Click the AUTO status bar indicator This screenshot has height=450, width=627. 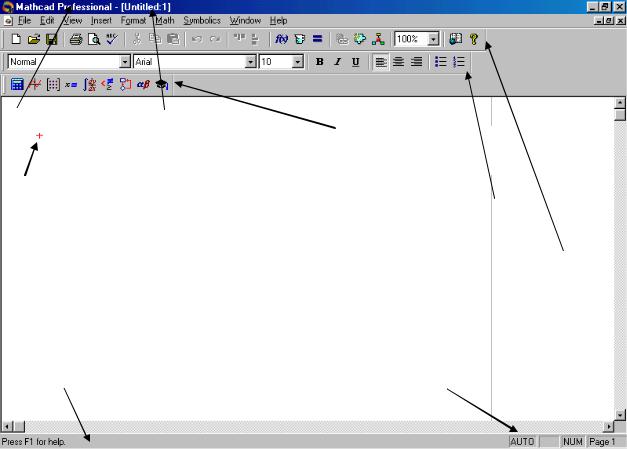point(522,442)
